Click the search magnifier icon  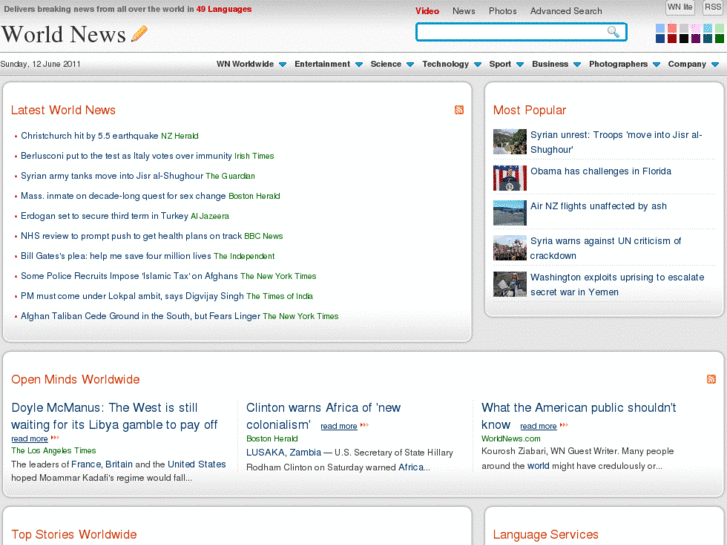coord(613,32)
